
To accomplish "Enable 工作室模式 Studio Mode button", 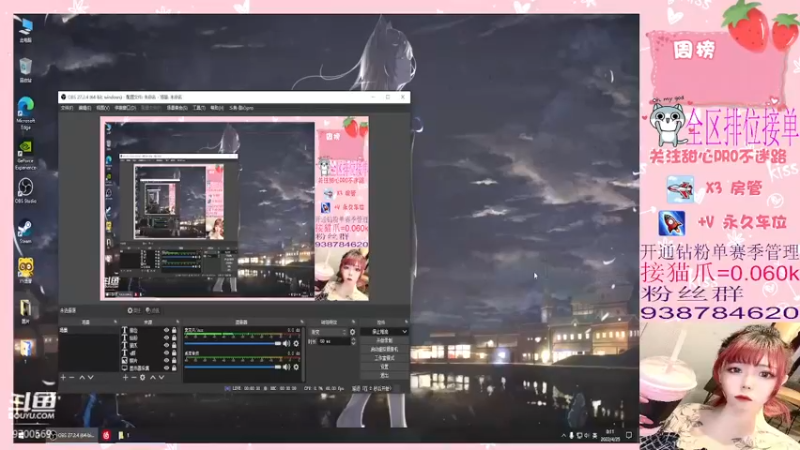I will pos(384,358).
